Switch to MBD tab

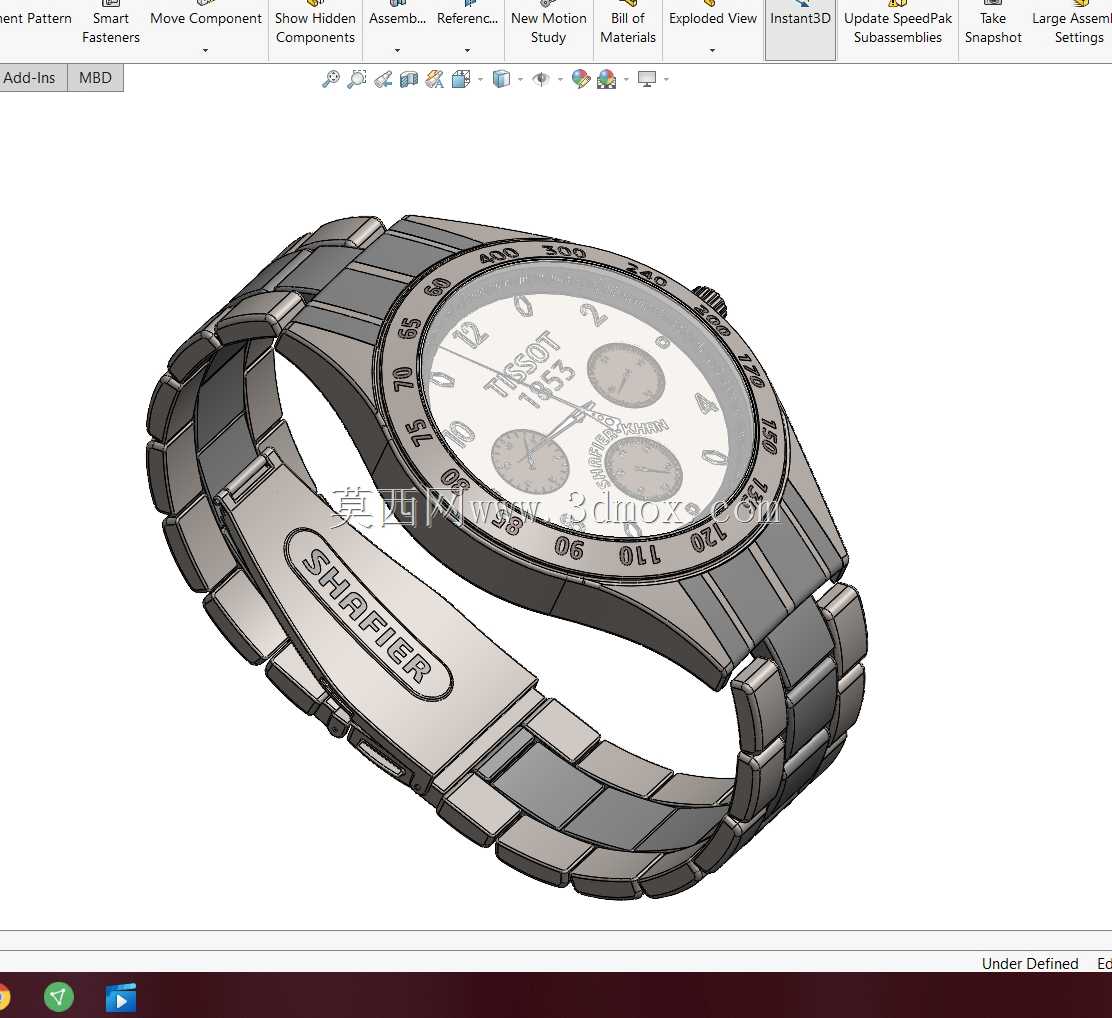tap(95, 78)
